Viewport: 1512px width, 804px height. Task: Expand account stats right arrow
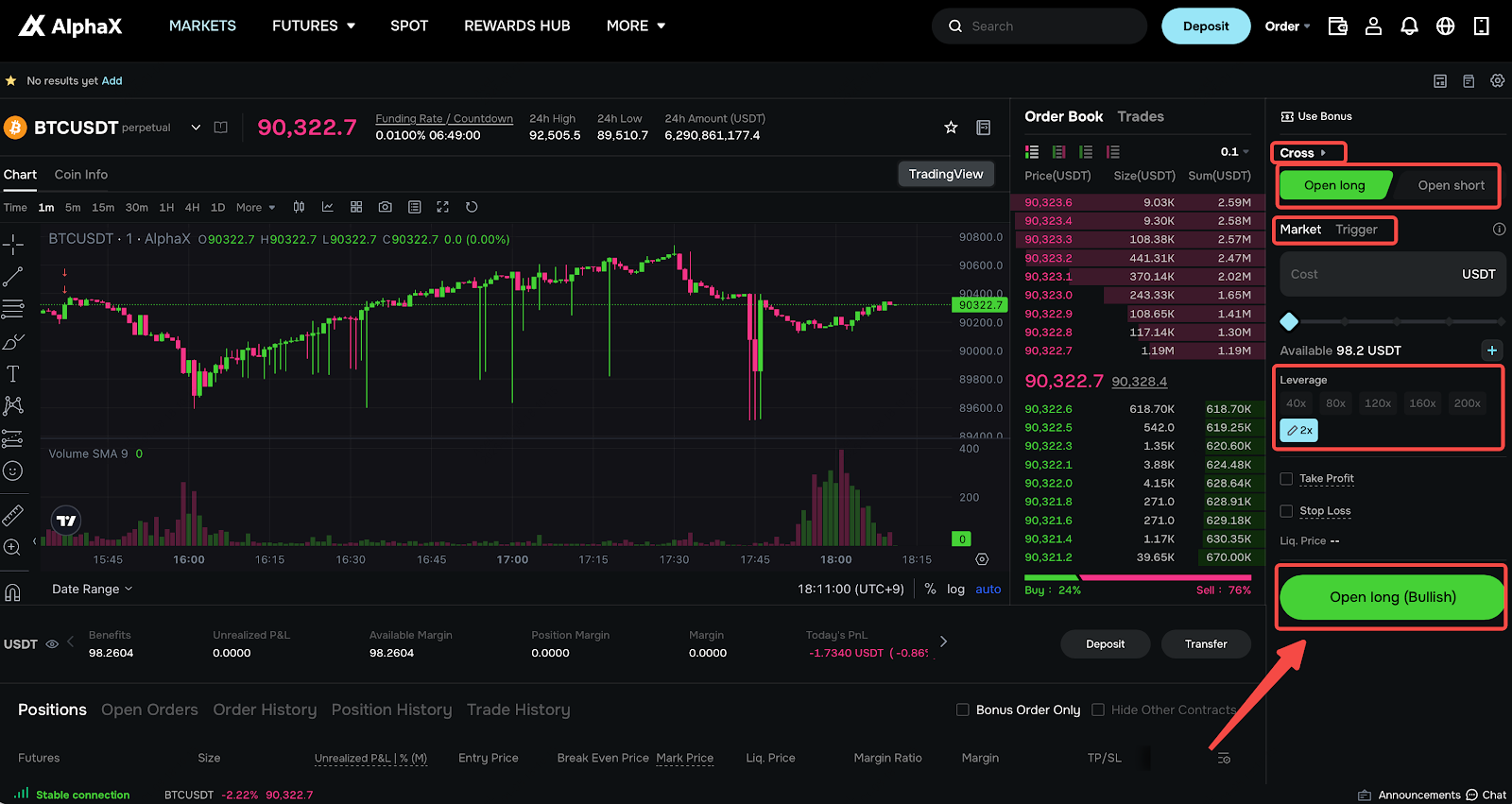coord(943,641)
